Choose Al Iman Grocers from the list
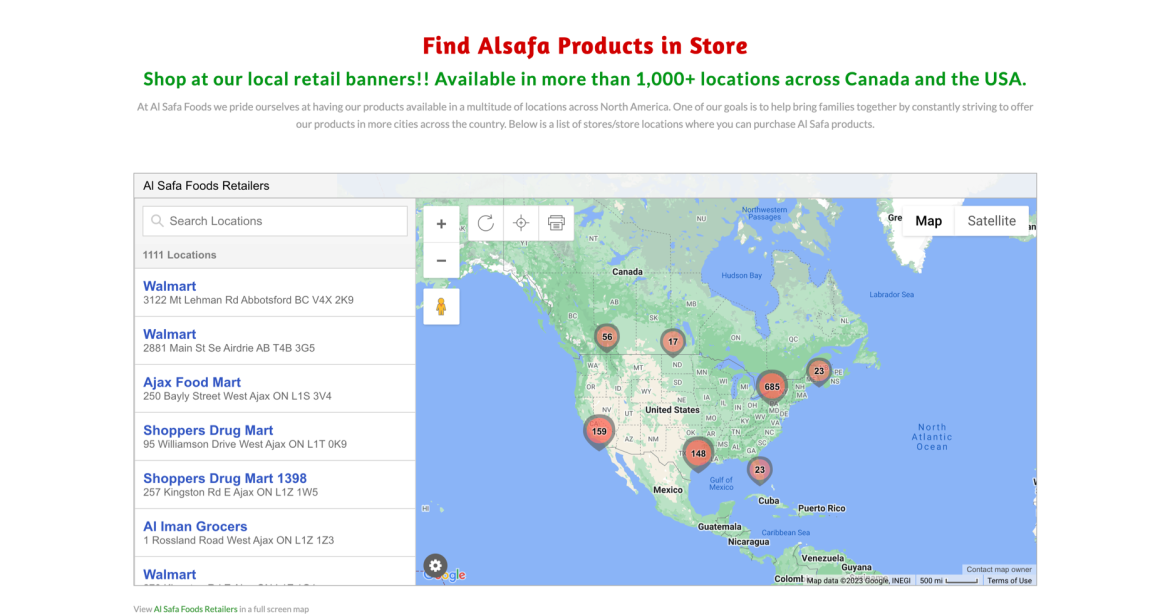This screenshot has height=614, width=1170. [195, 526]
